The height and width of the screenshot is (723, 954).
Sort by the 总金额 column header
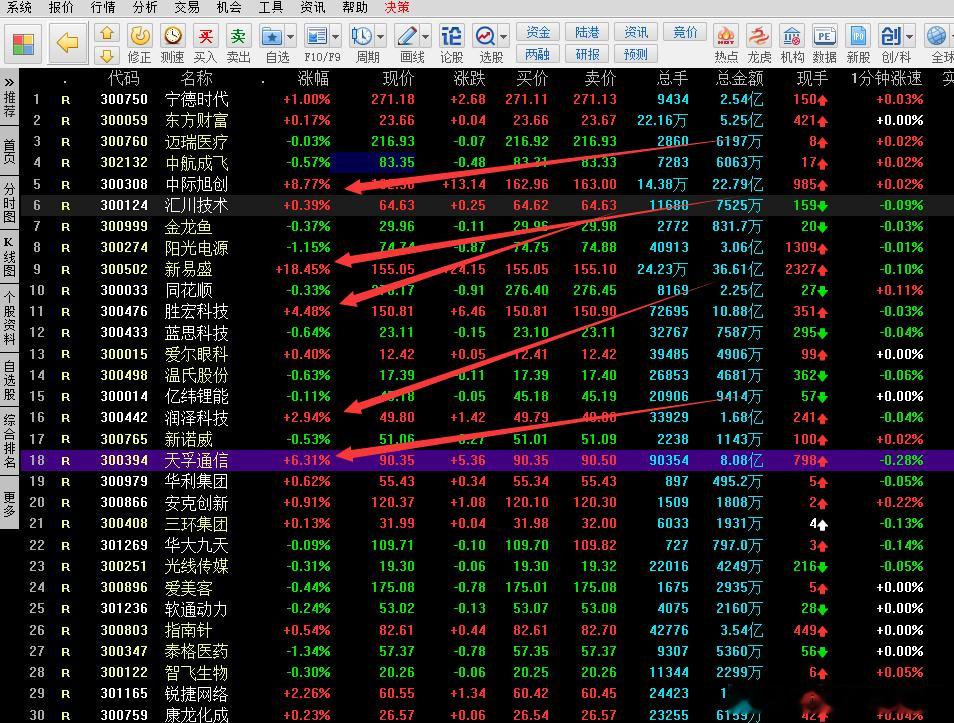coord(739,79)
